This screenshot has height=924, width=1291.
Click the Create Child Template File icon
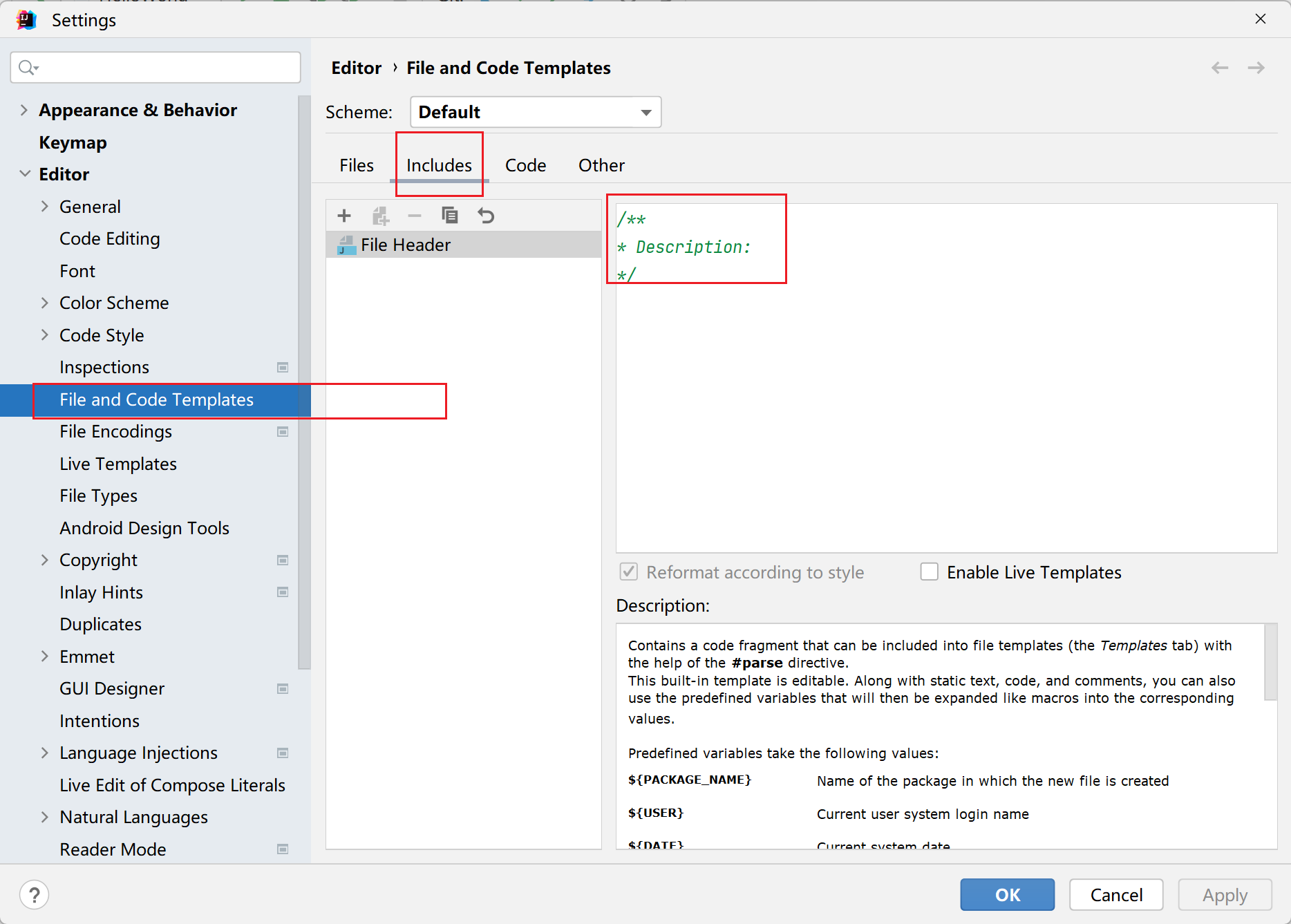380,216
